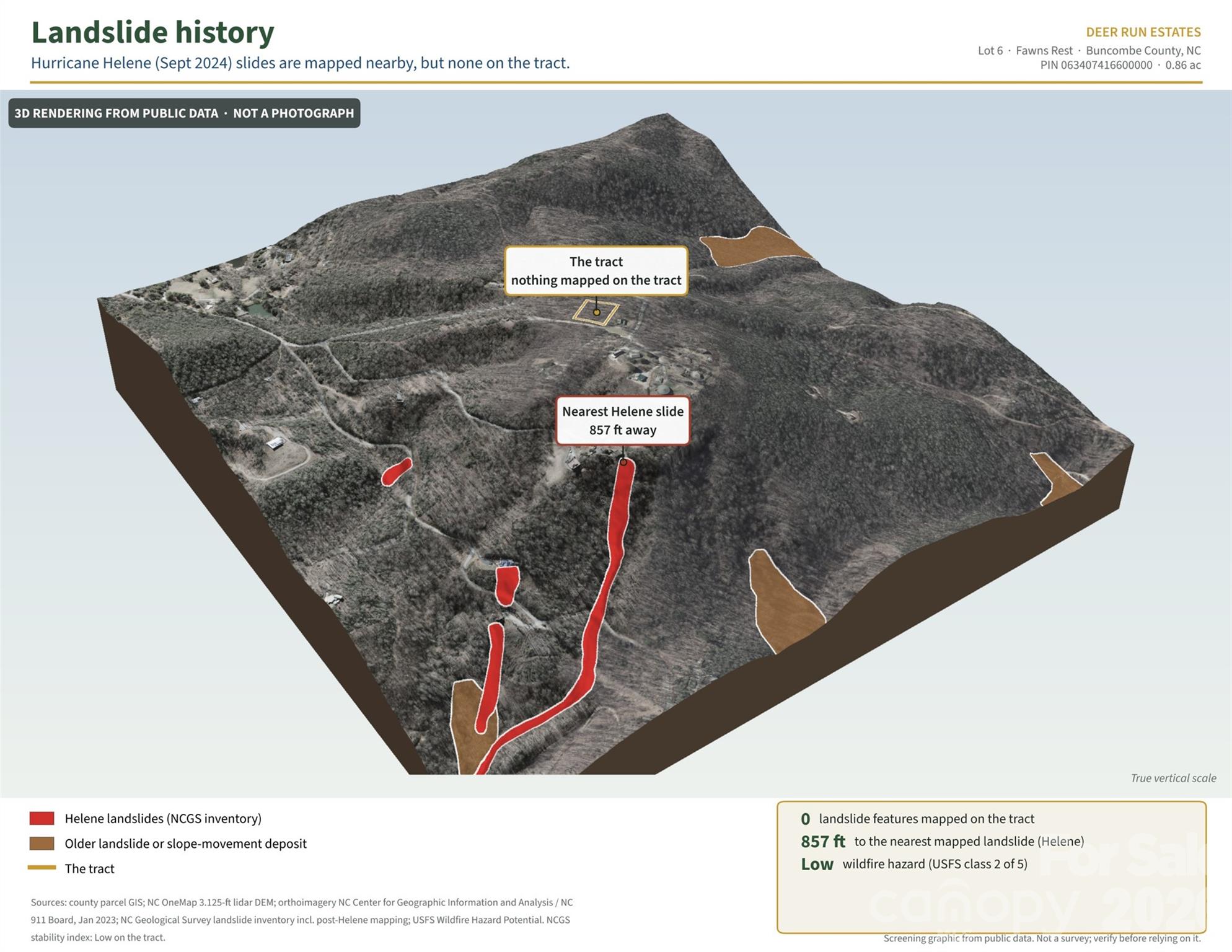
Task: Click the 'True vertical scale' note
Action: point(1173,778)
